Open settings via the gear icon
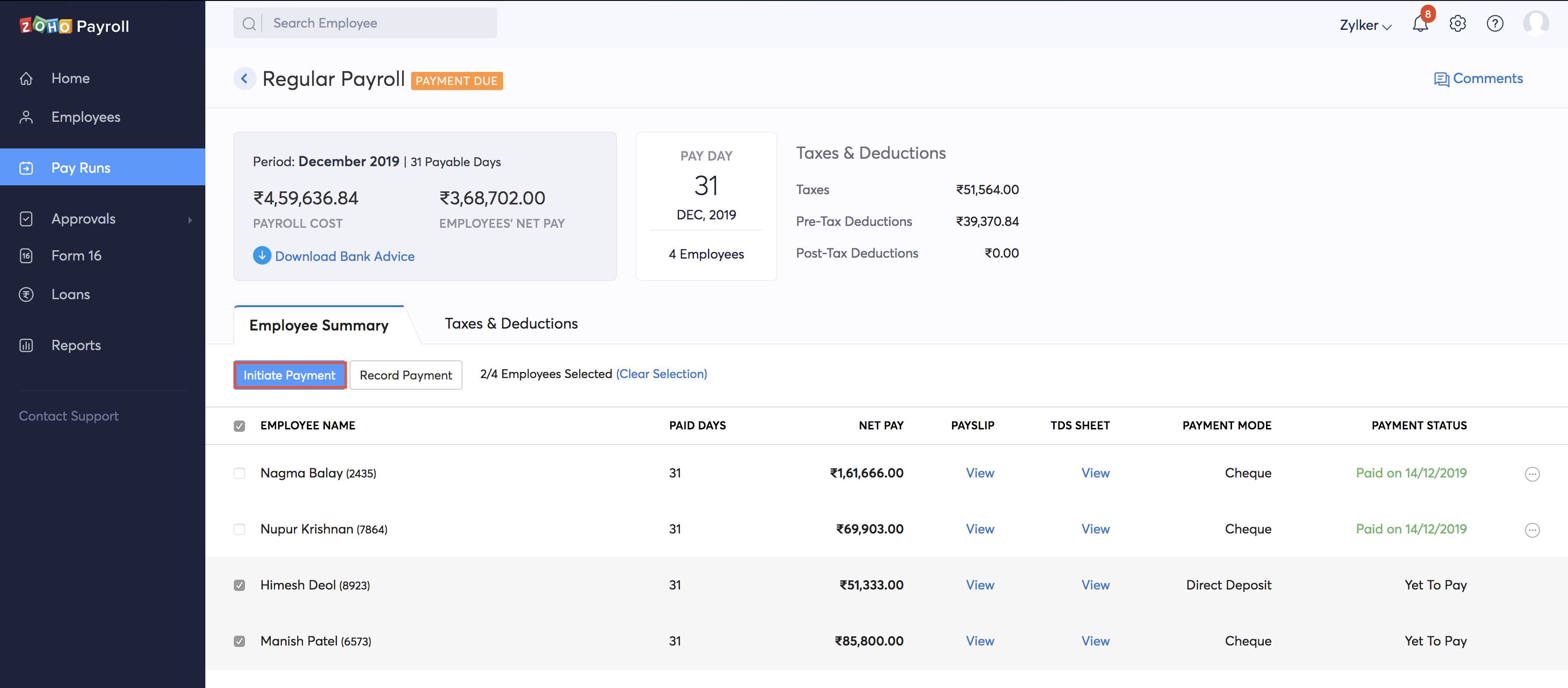Viewport: 1568px width, 688px height. tap(1457, 24)
